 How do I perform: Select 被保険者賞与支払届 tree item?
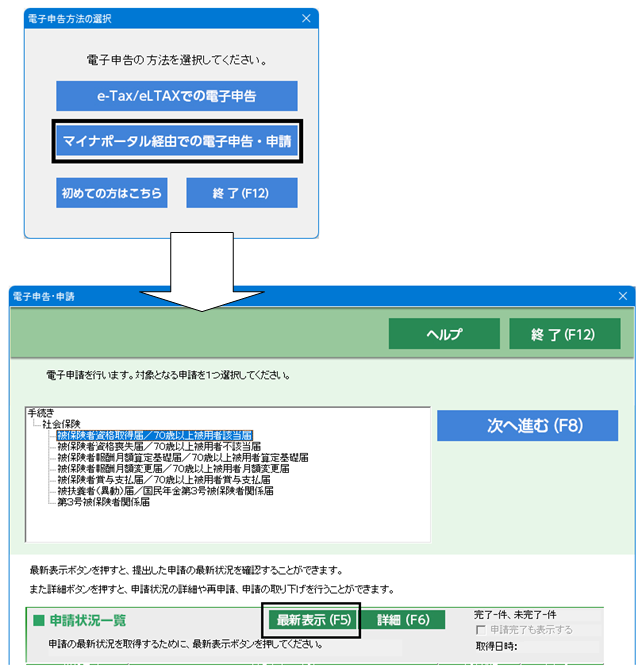(x=164, y=480)
